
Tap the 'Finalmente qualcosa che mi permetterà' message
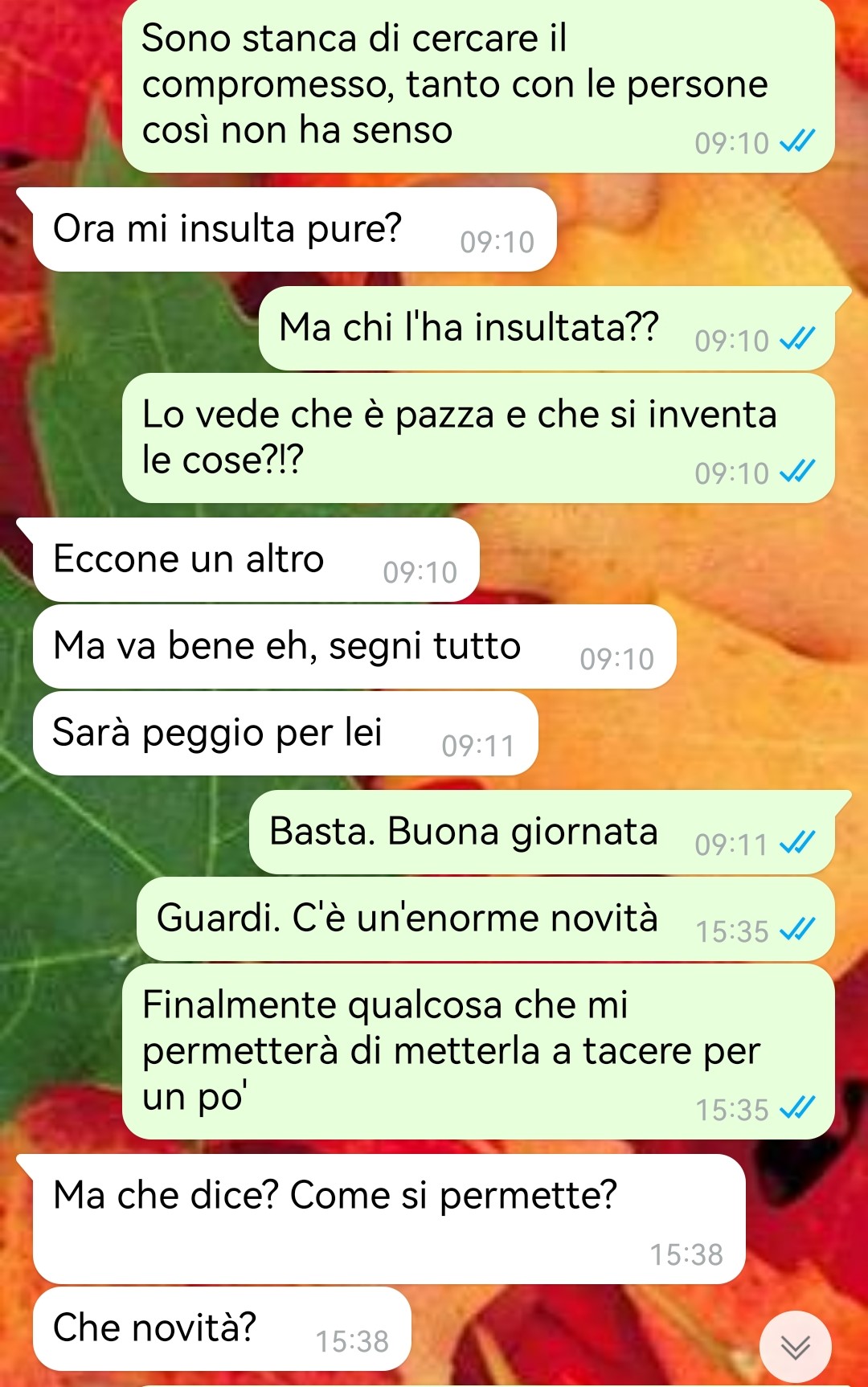tap(479, 1052)
